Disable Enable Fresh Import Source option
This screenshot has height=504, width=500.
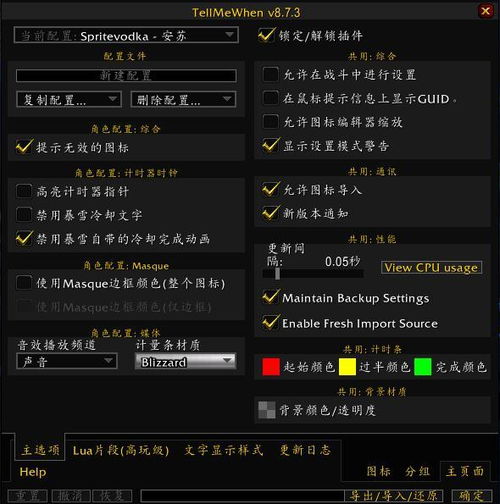pyautogui.click(x=270, y=323)
